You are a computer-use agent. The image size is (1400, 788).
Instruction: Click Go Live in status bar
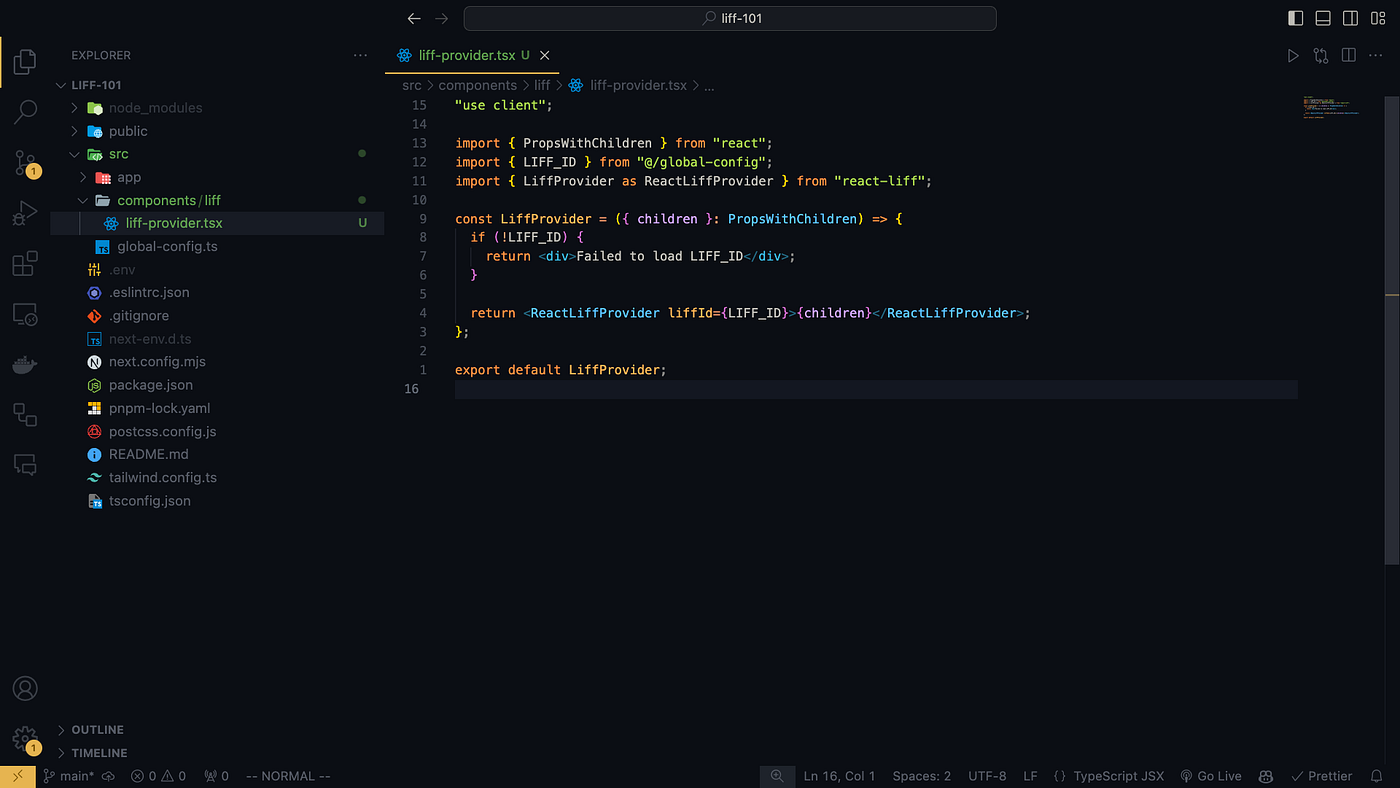coord(1211,776)
